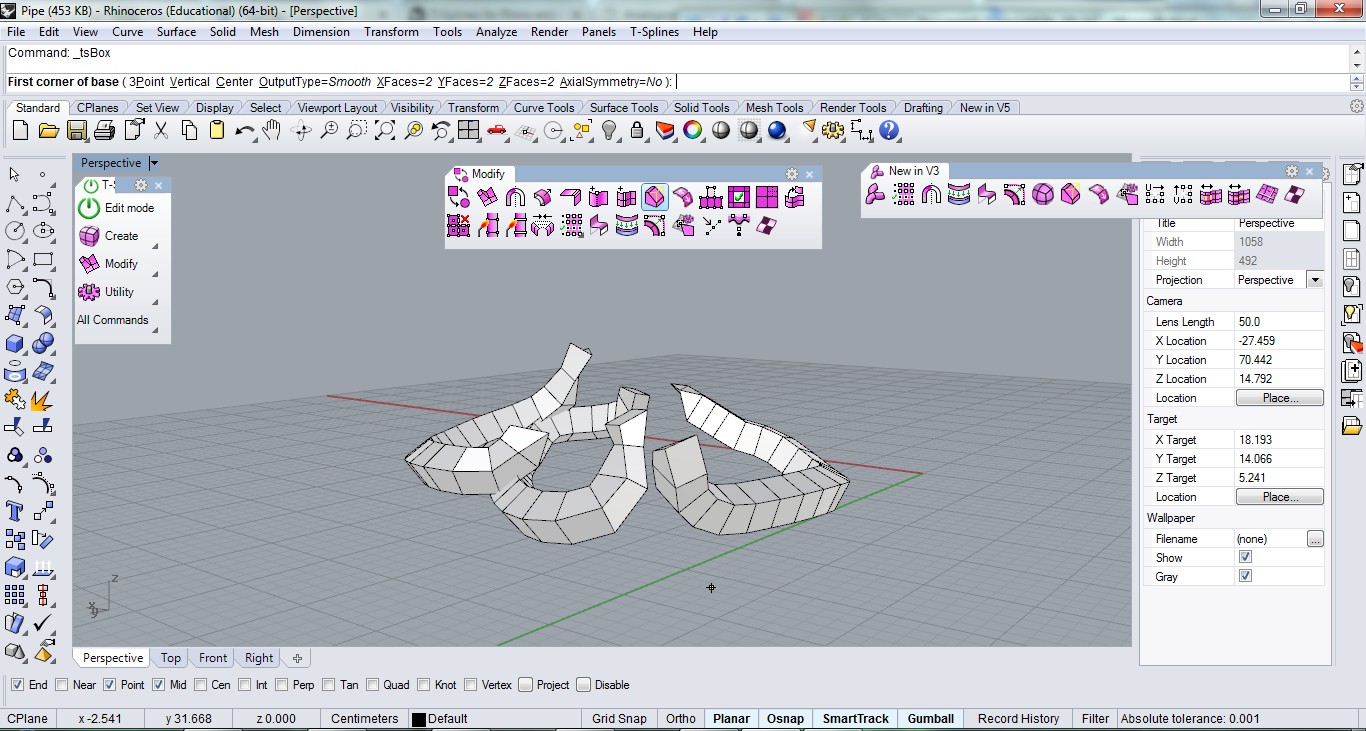
Task: Click the Explode tool icon
Action: [x=43, y=400]
